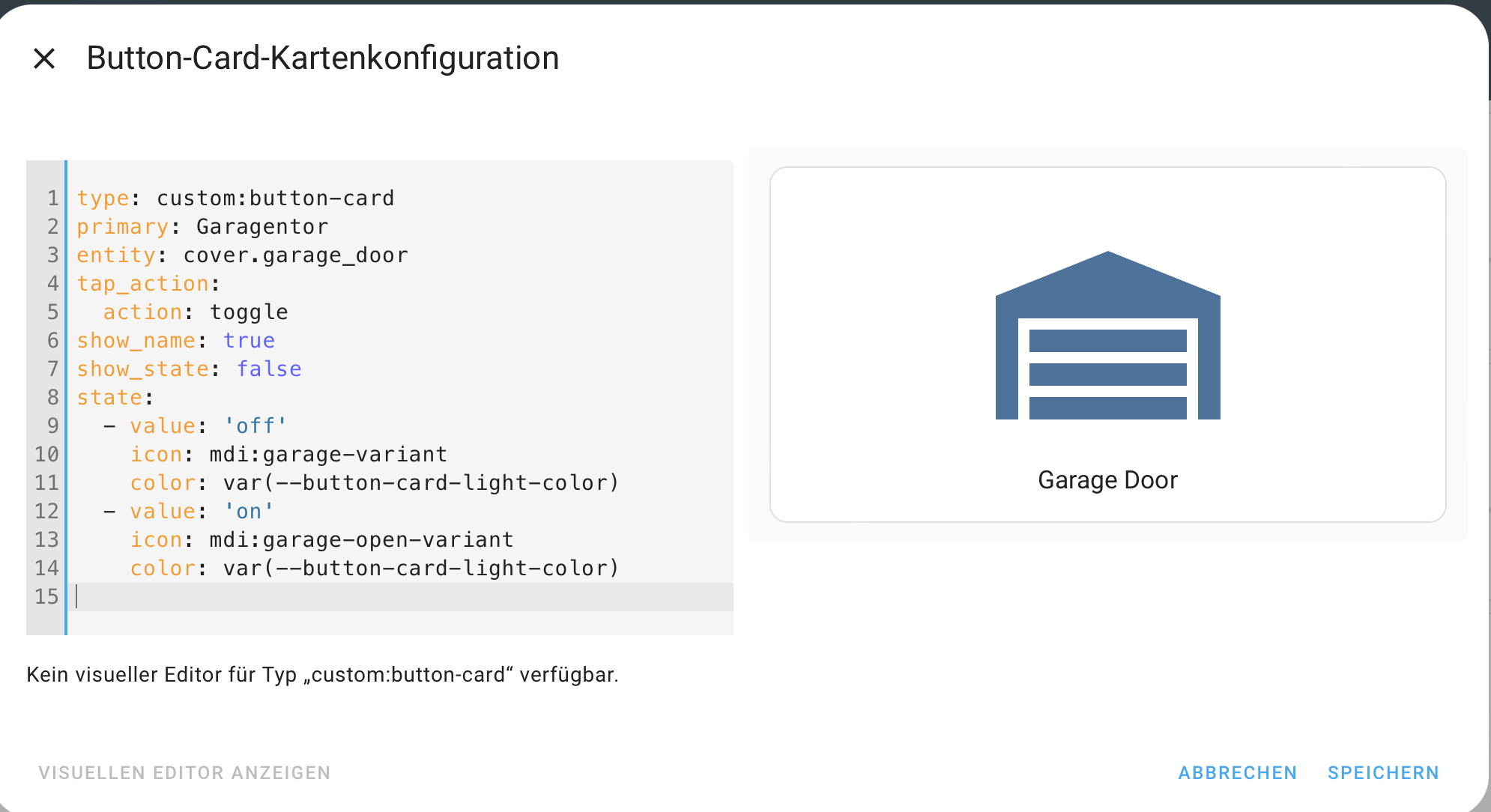Click the "false" value of show_state

point(269,369)
